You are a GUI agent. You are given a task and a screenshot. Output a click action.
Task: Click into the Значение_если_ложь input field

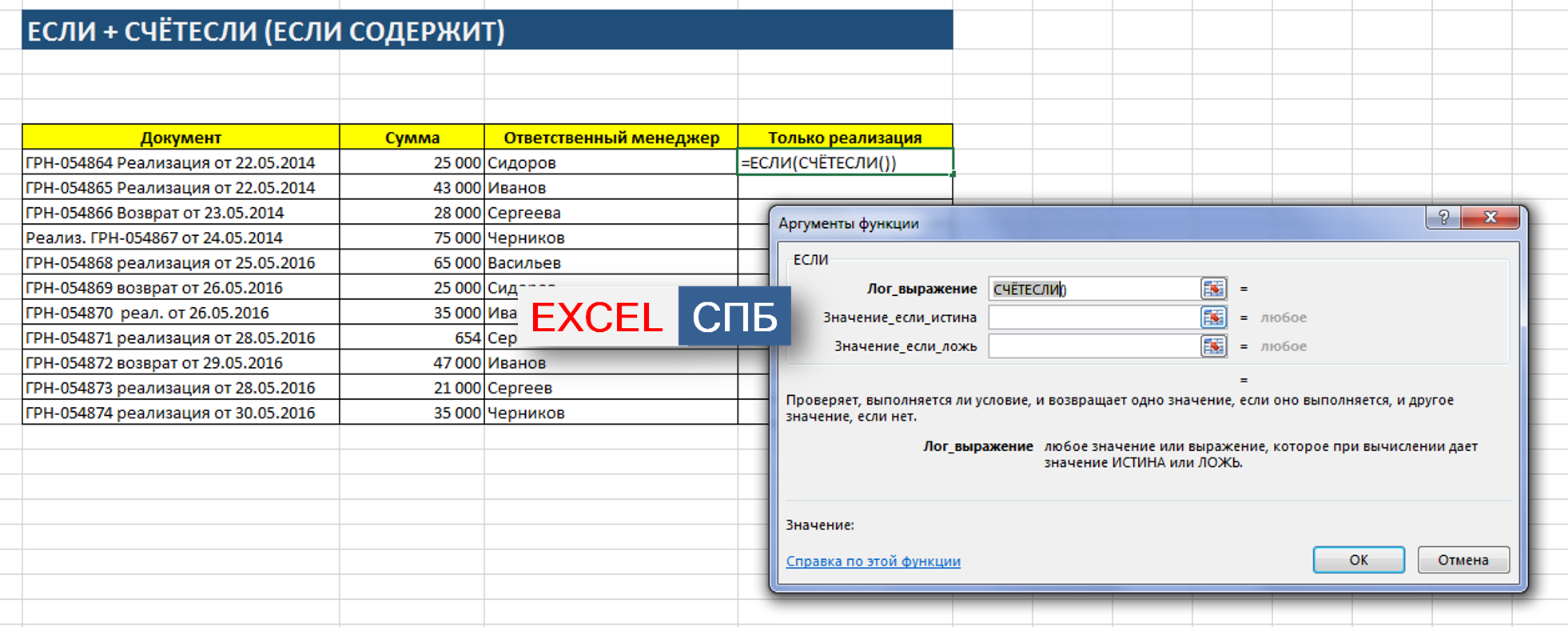(x=1093, y=346)
